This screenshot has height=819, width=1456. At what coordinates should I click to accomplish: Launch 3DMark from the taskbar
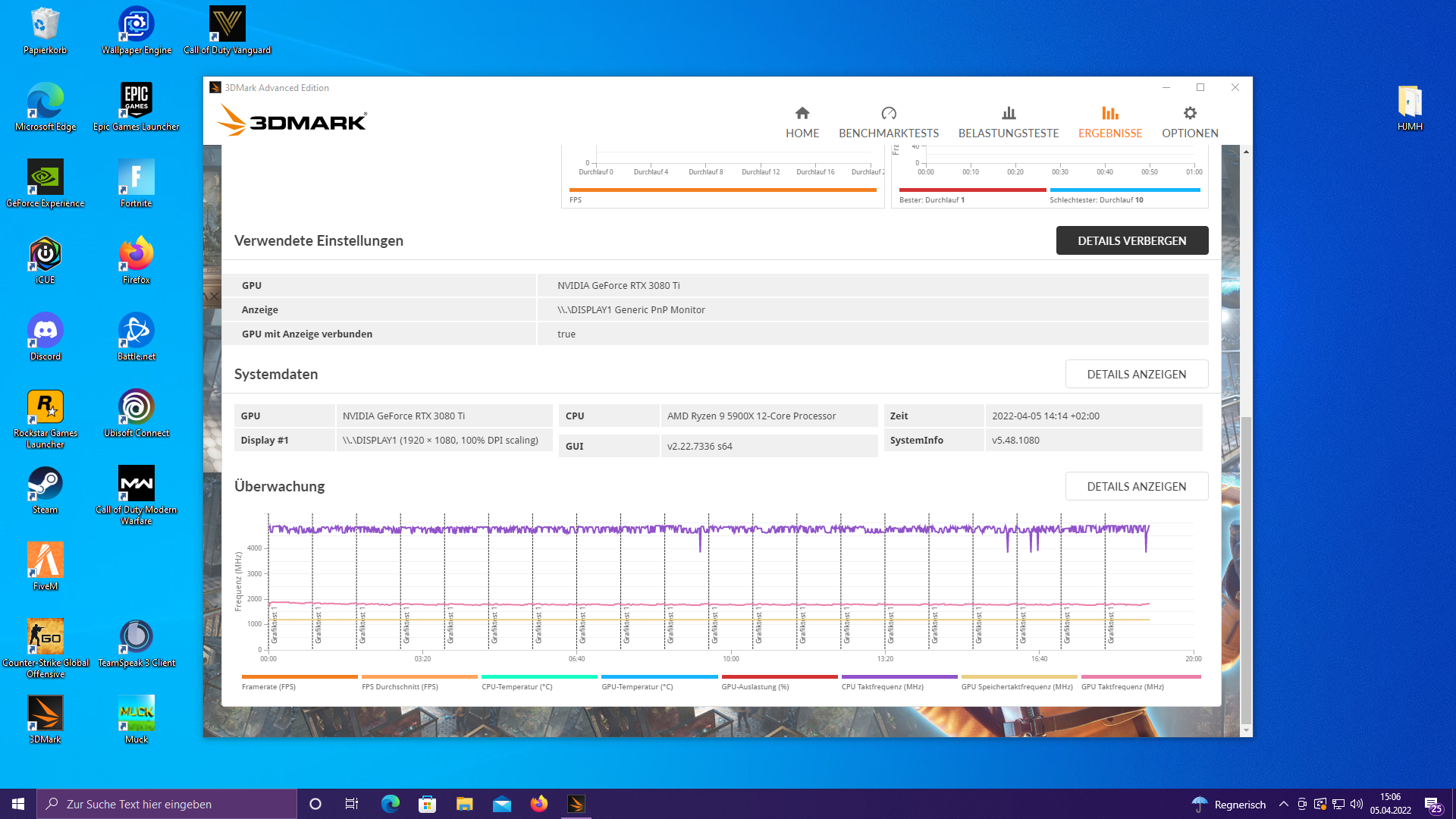coord(576,804)
